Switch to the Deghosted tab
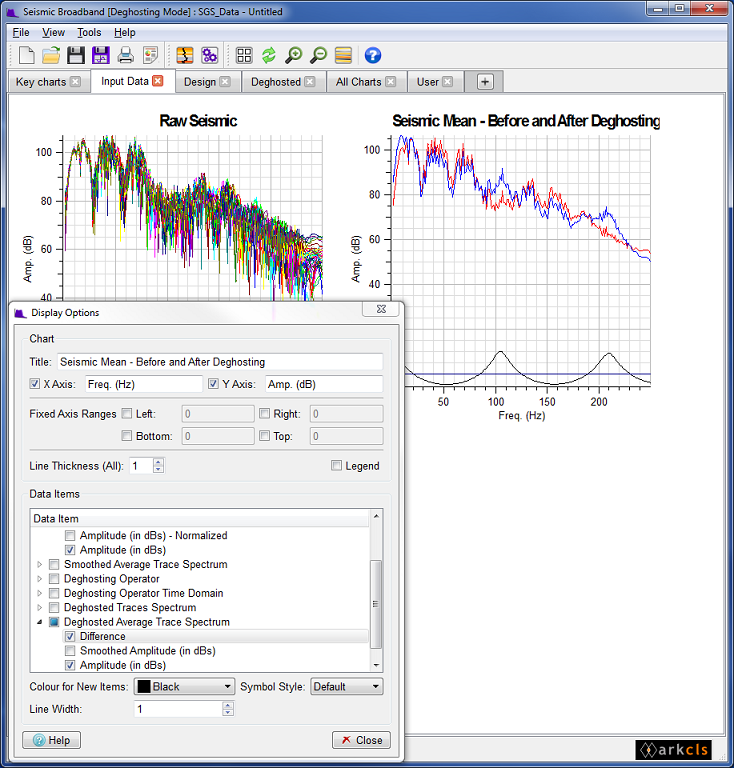This screenshot has width=734, height=768. point(276,82)
